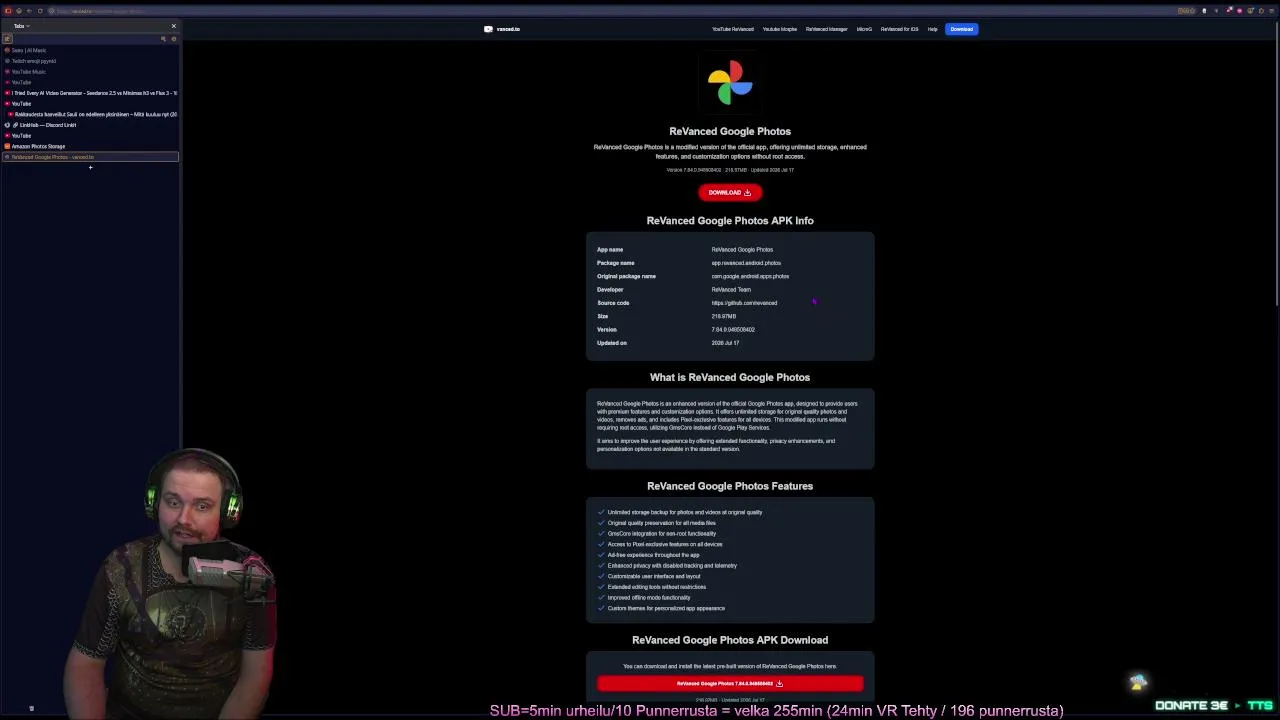This screenshot has width=1280, height=720.
Task: Open the browser main menu icon
Action: (x=1271, y=11)
